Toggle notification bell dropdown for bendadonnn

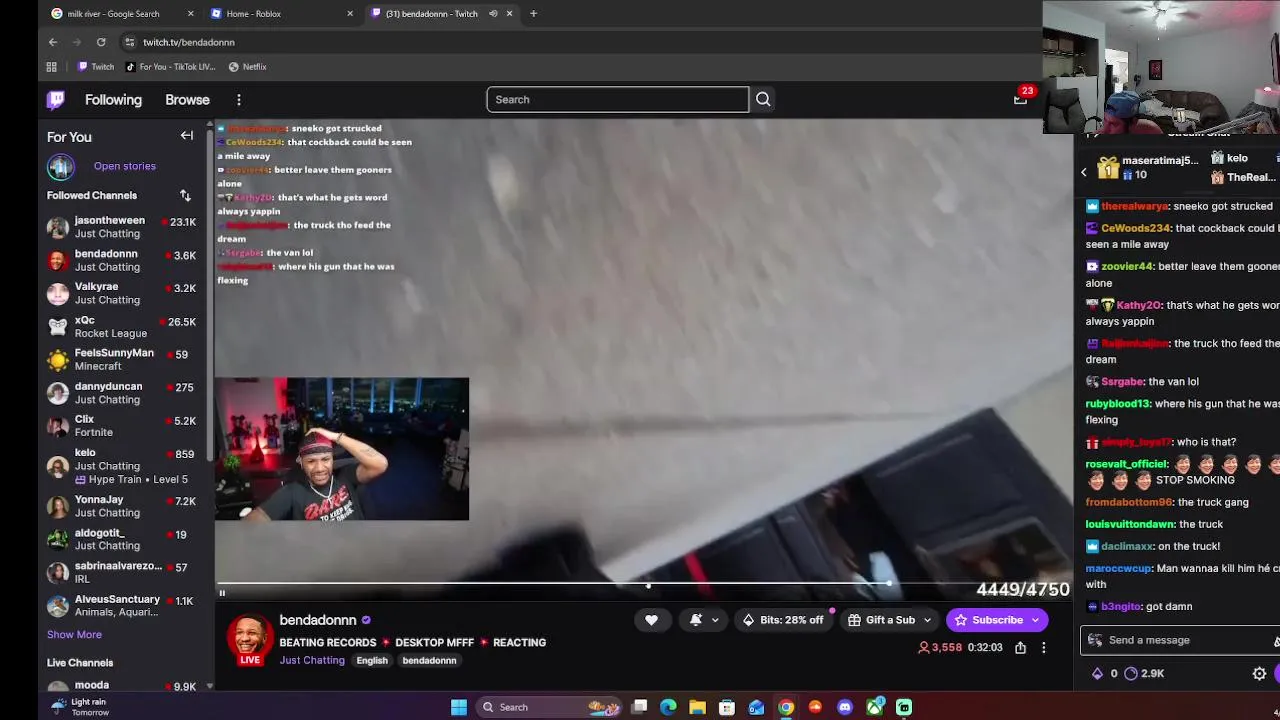click(704, 620)
